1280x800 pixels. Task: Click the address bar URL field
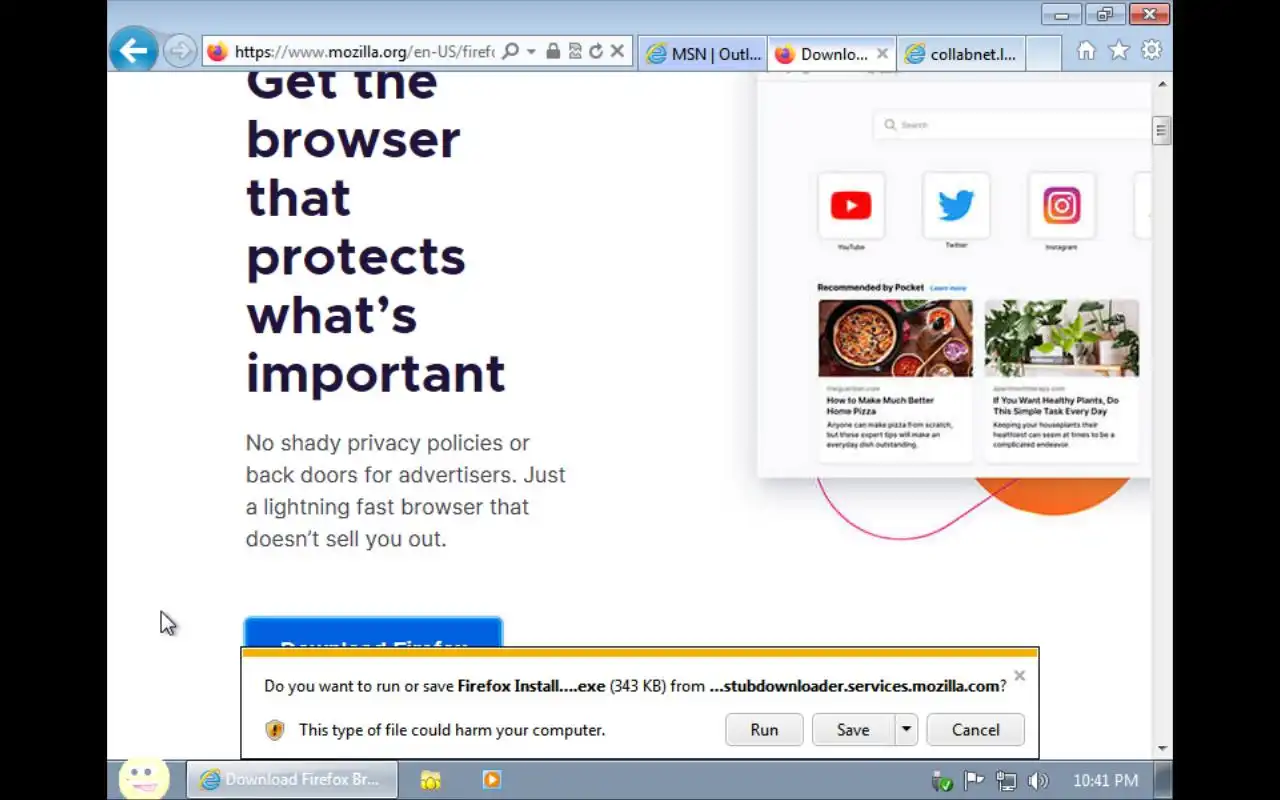point(364,52)
